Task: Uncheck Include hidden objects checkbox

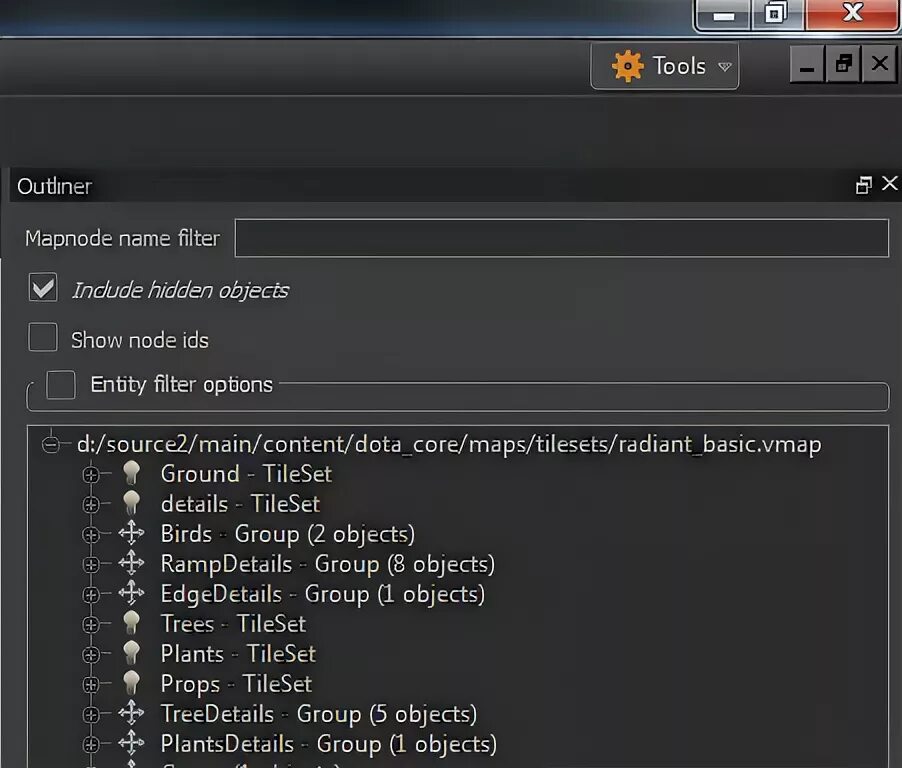Action: click(x=43, y=287)
